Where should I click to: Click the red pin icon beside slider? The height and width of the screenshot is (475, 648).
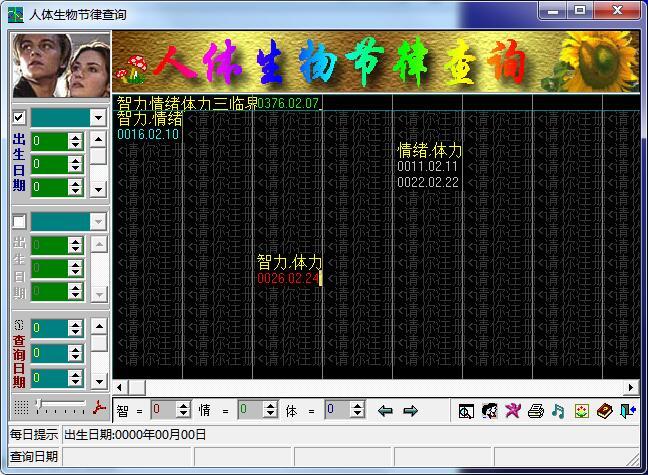tap(99, 408)
